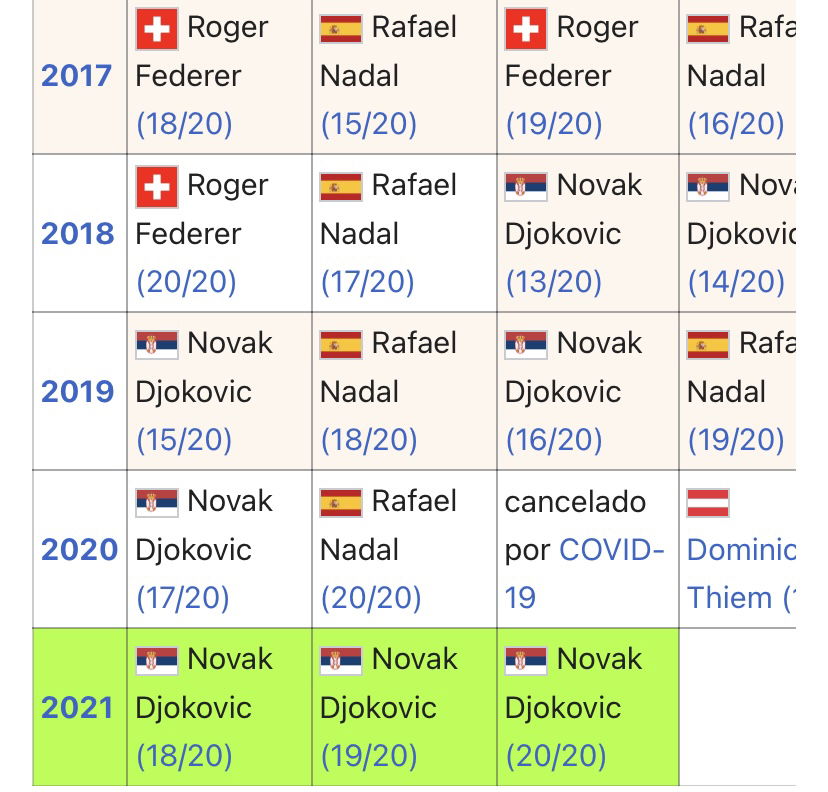The width and height of the screenshot is (828, 792).
Task: Click the (19/20) link in 2017 Federer cell
Action: coord(554,124)
